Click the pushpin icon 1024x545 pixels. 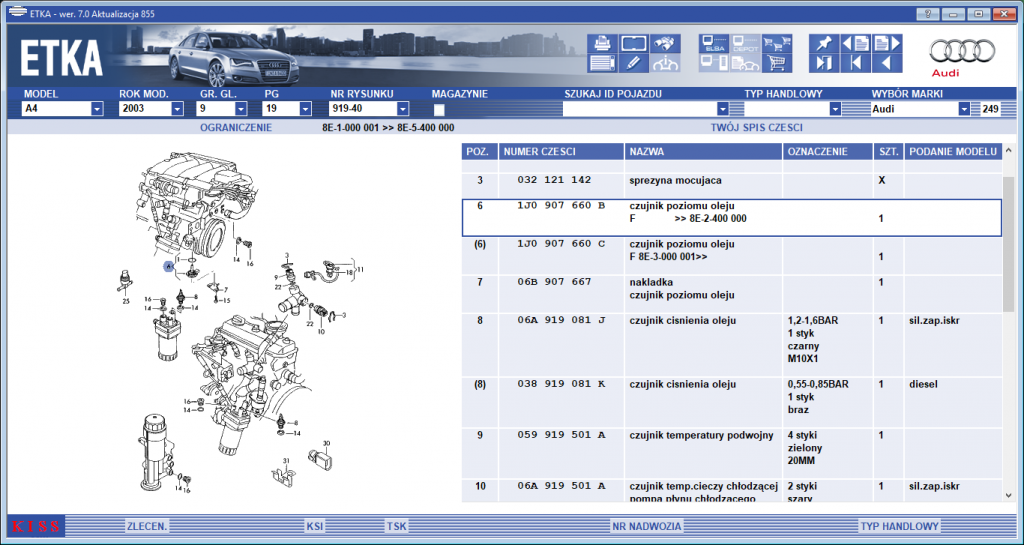click(824, 44)
